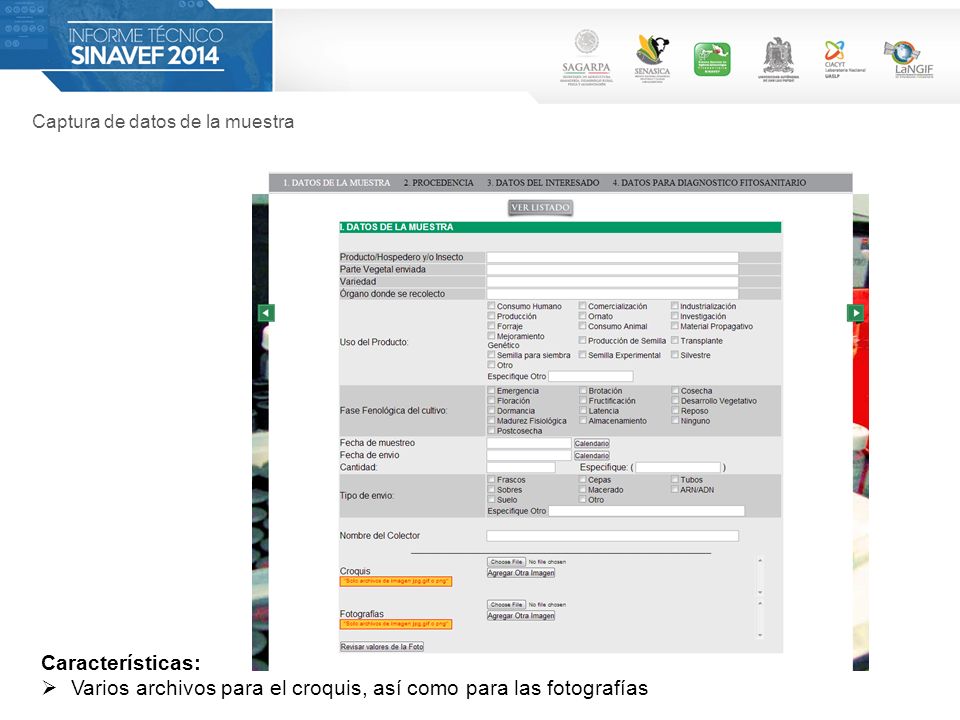Check Mejoramiento Genético checkbox
Viewport: 960px width, 720px height.
pos(491,336)
